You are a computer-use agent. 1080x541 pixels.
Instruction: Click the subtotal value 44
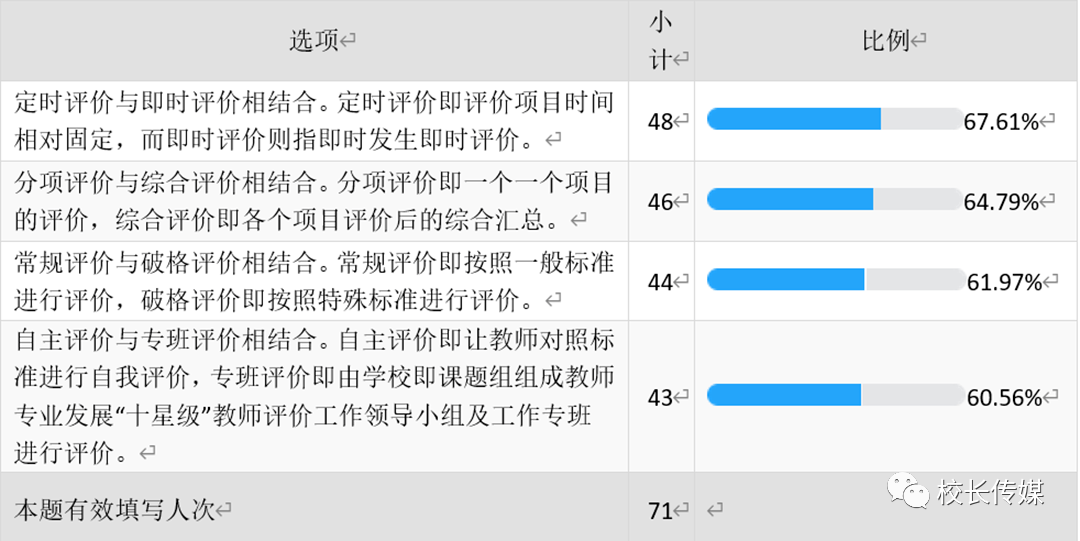click(661, 282)
